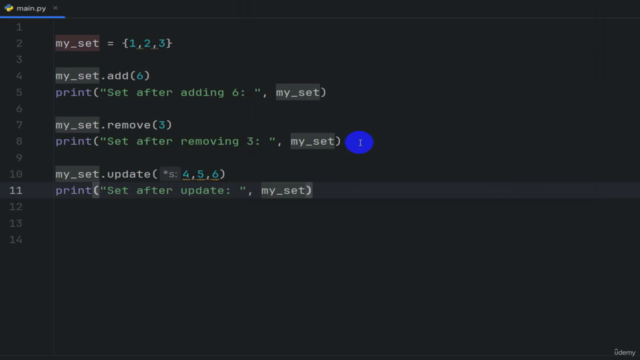Image resolution: width=640 pixels, height=360 pixels.
Task: Click my_set argument in line 11 print
Action: coord(283,191)
